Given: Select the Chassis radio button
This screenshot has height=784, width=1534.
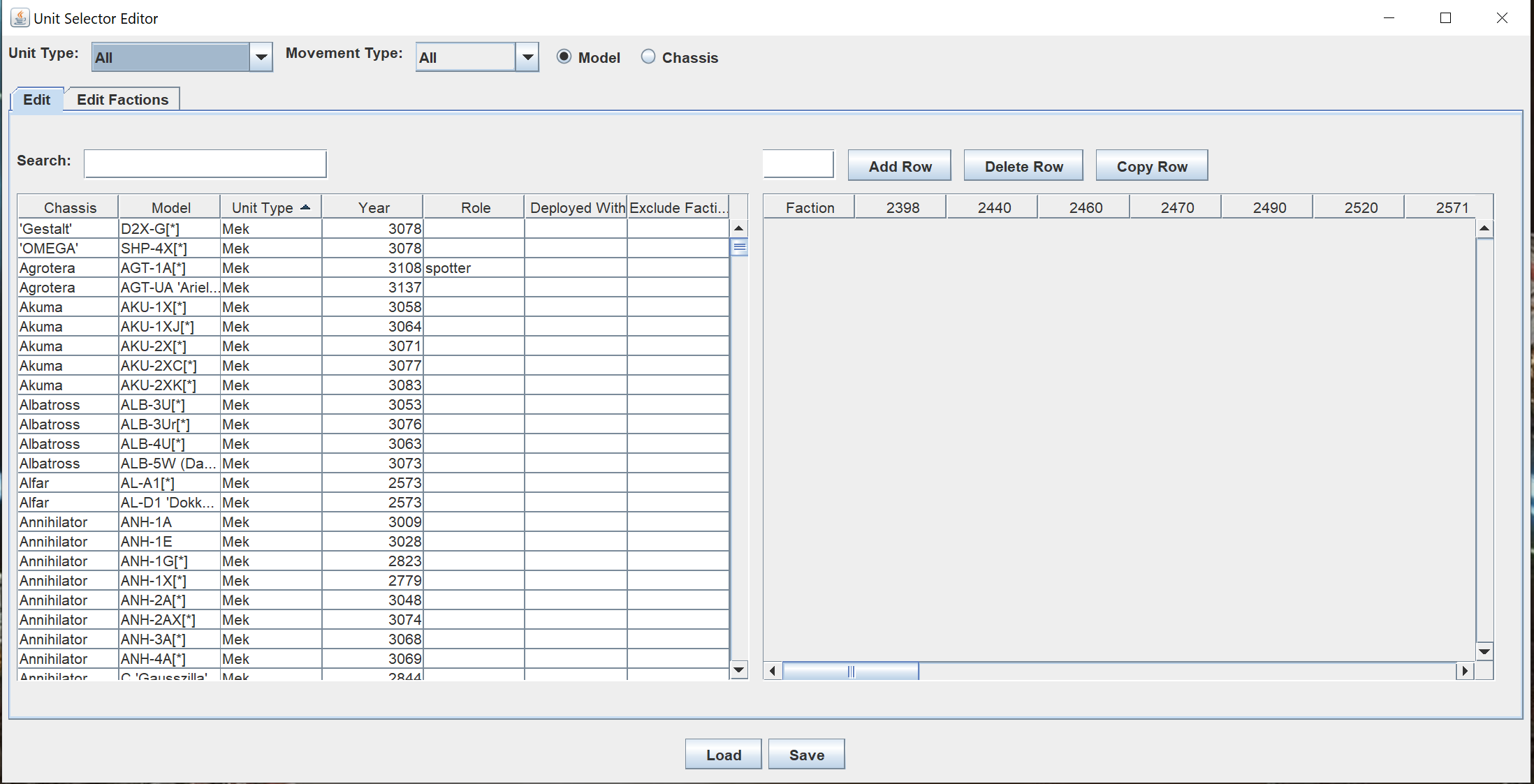Looking at the screenshot, I should 648,57.
